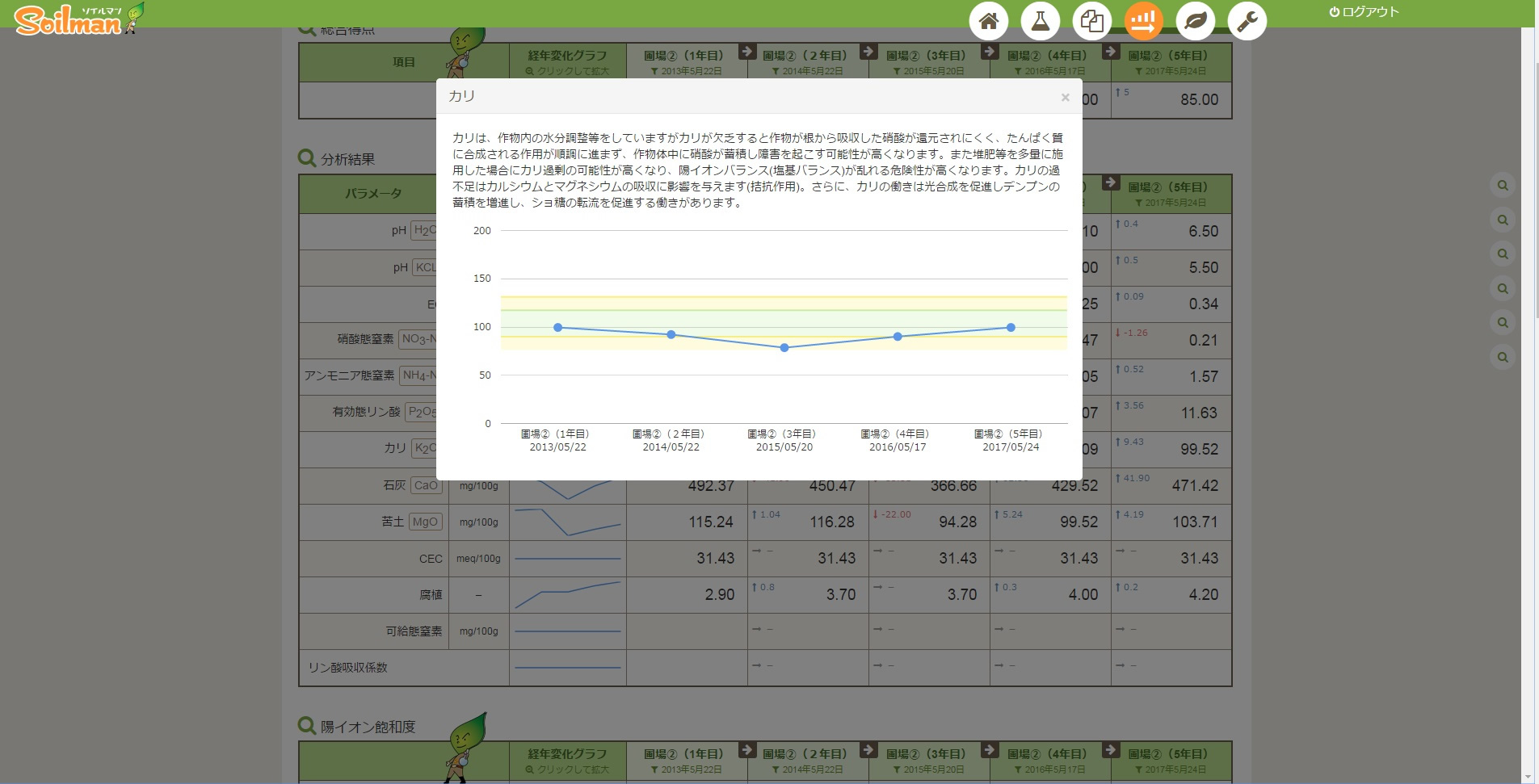
Task: Click the 2015/05/20 data point on chart
Action: coord(784,348)
